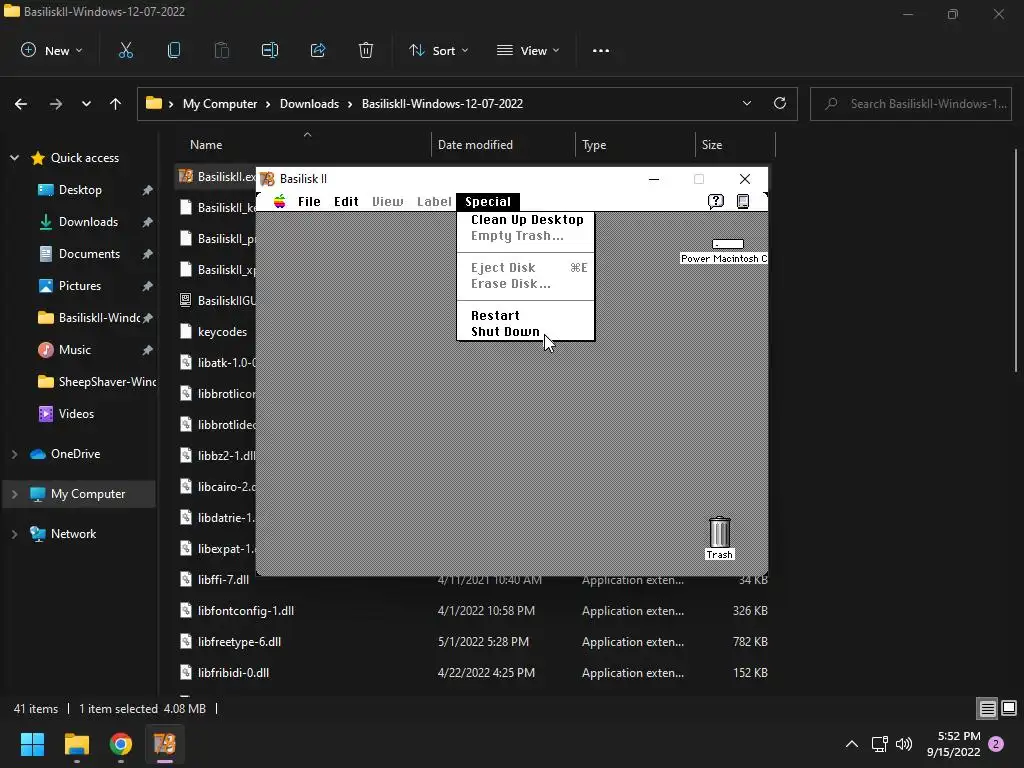1024x768 pixels.
Task: Click the Share icon in Explorer toolbar
Action: tap(318, 50)
